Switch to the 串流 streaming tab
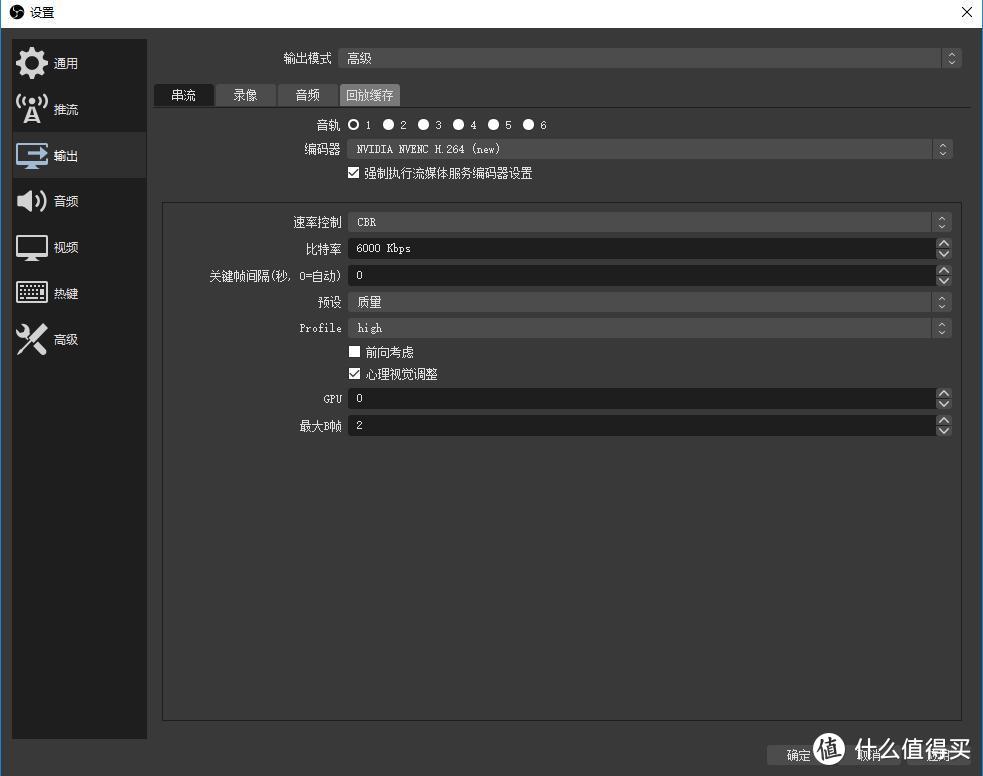 (184, 95)
